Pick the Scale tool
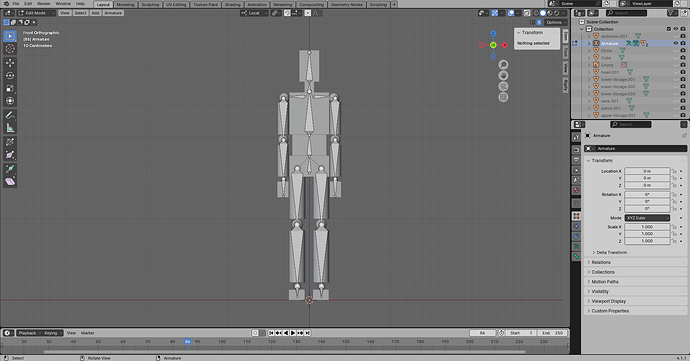This screenshot has height=361, width=690. [x=10, y=88]
